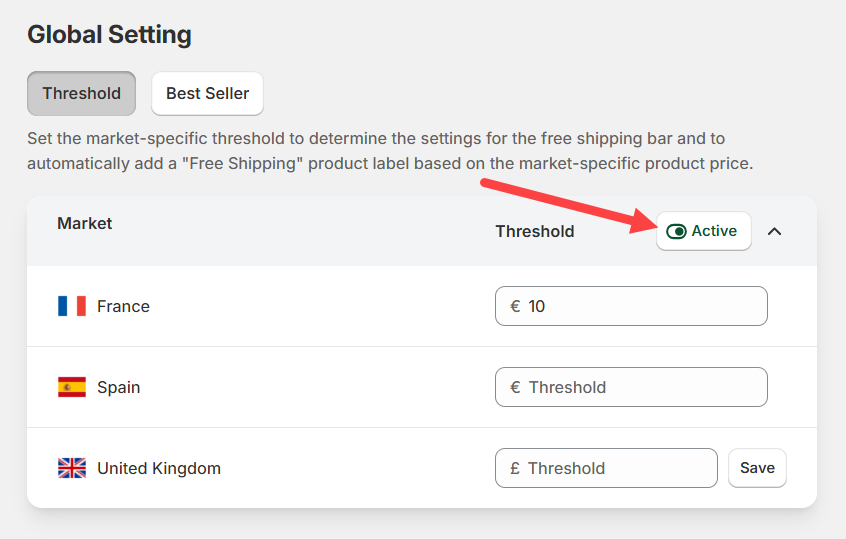846x539 pixels.
Task: Click the euro symbol in France's field
Action: 515,306
